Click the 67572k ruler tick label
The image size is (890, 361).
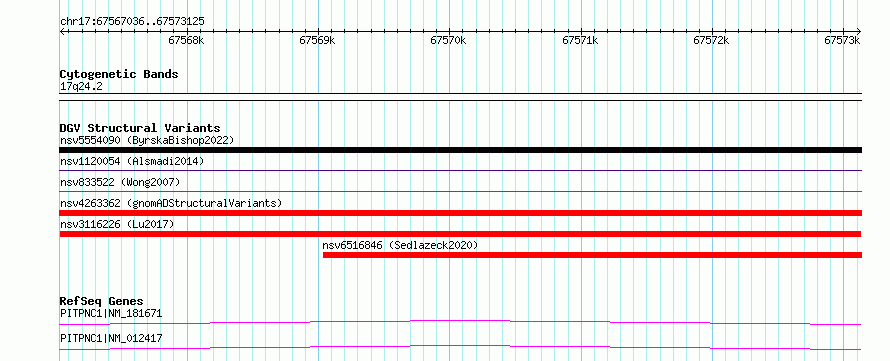712,40
